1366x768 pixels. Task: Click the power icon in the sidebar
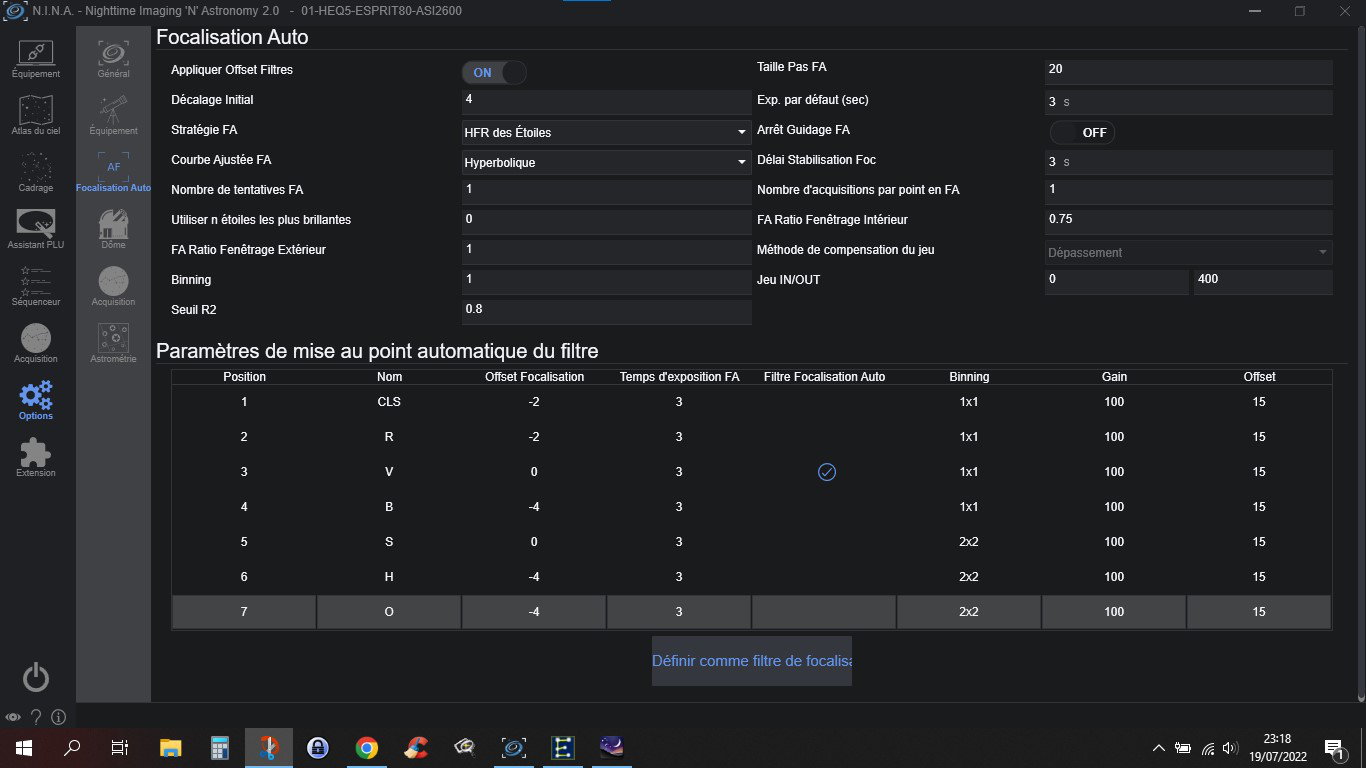[36, 677]
